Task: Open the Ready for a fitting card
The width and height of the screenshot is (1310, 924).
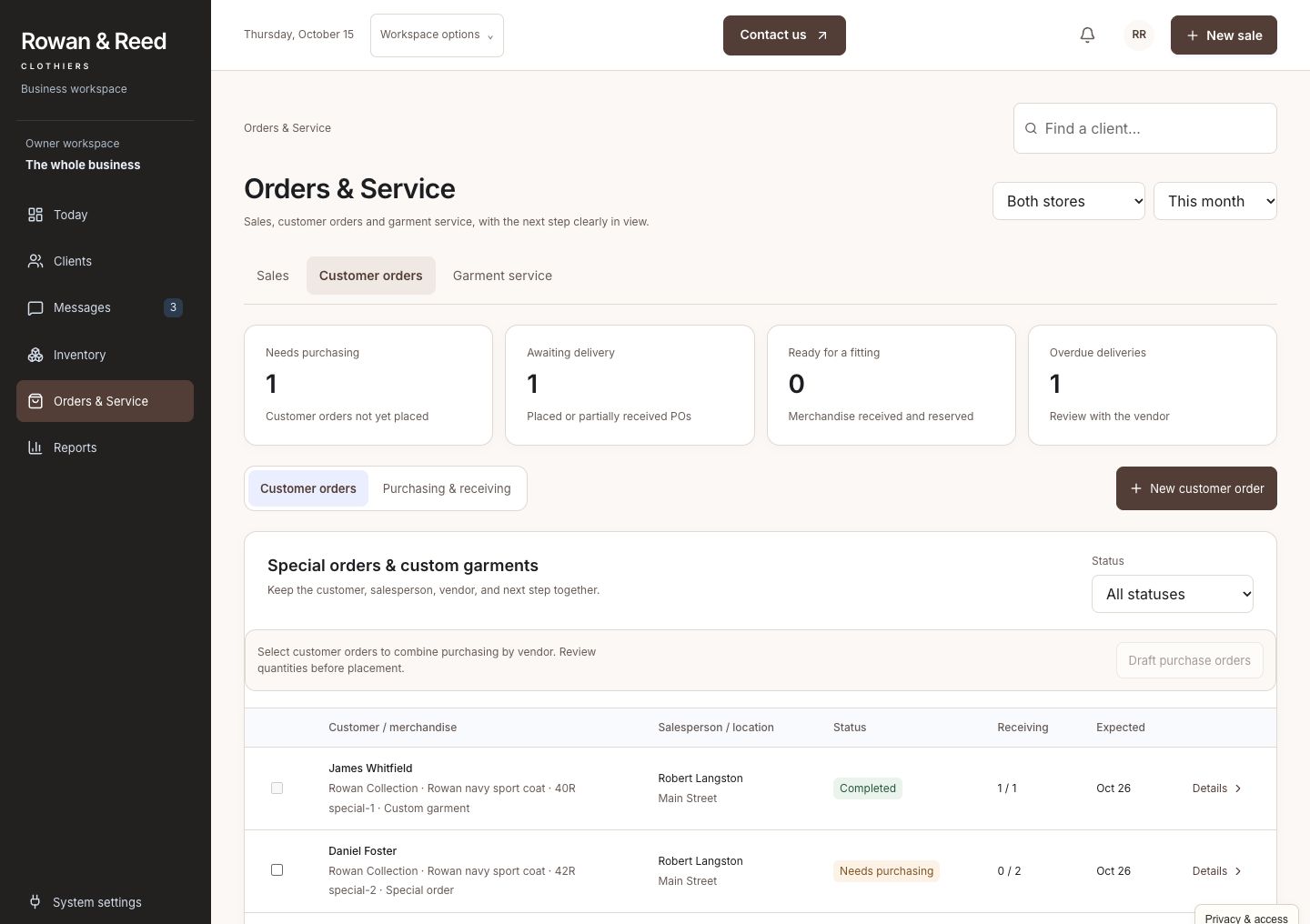Action: tap(892, 385)
